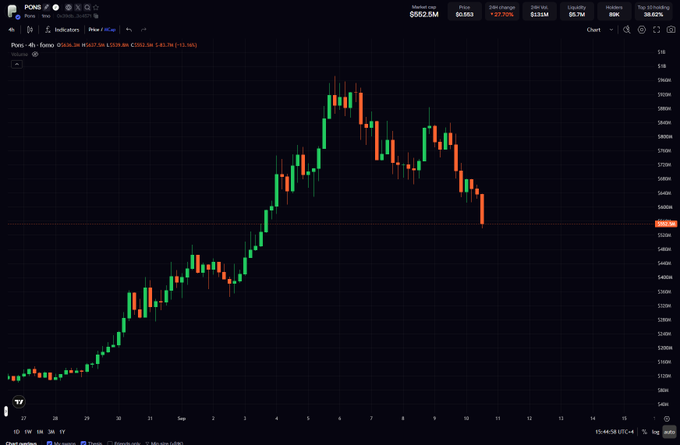Image resolution: width=680 pixels, height=445 pixels.
Task: Open the magnifier tool beside the Chart dropdown
Action: click(627, 29)
